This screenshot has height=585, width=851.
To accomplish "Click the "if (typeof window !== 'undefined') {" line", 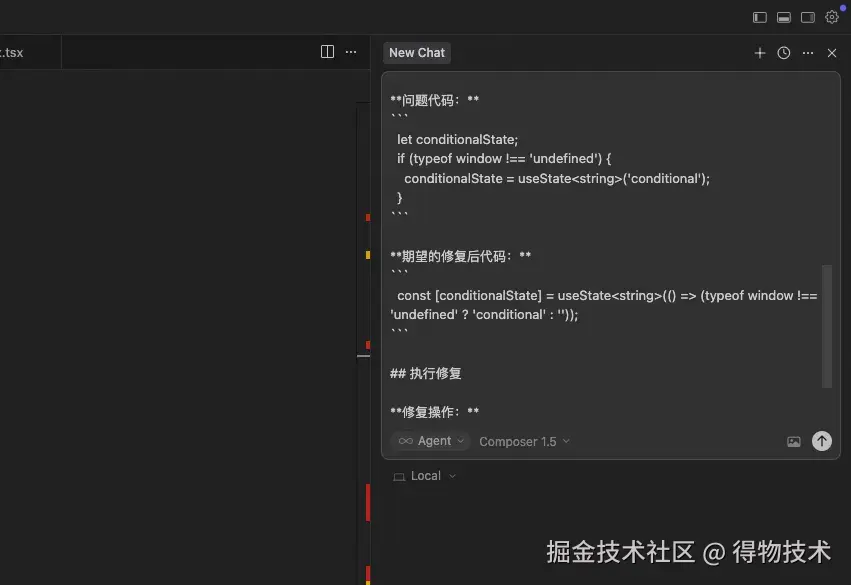I will pos(504,158).
